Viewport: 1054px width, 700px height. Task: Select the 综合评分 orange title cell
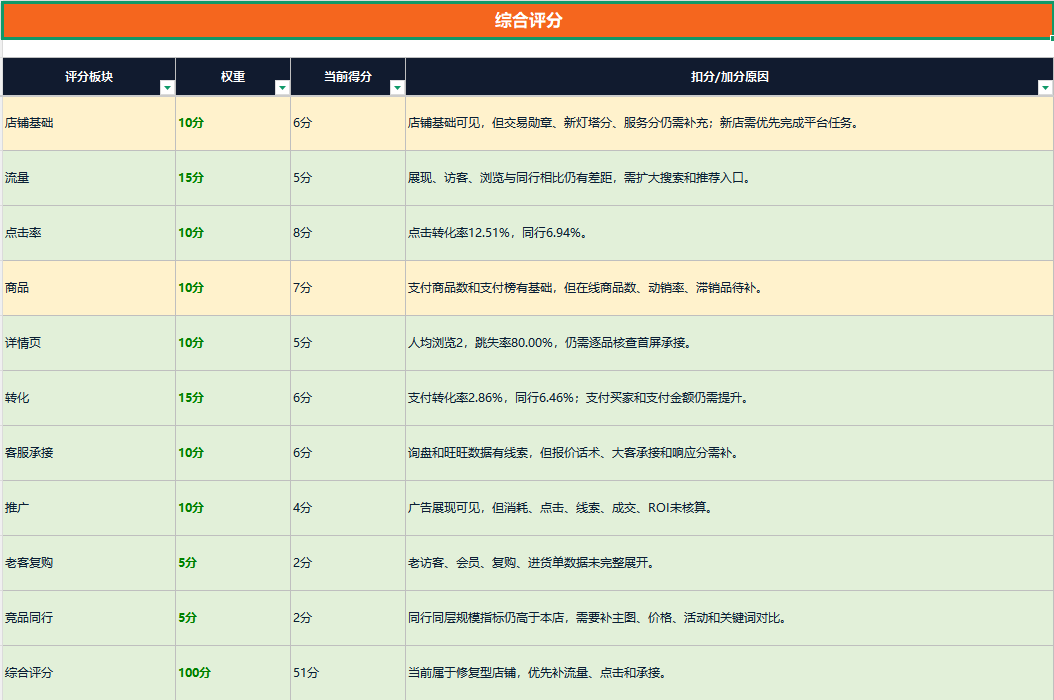pyautogui.click(x=528, y=21)
